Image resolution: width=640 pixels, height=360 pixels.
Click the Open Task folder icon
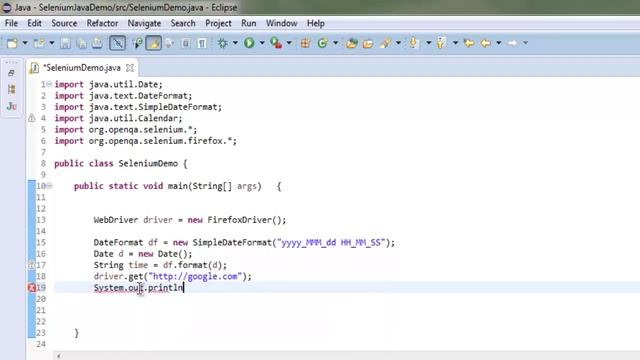(x=368, y=43)
